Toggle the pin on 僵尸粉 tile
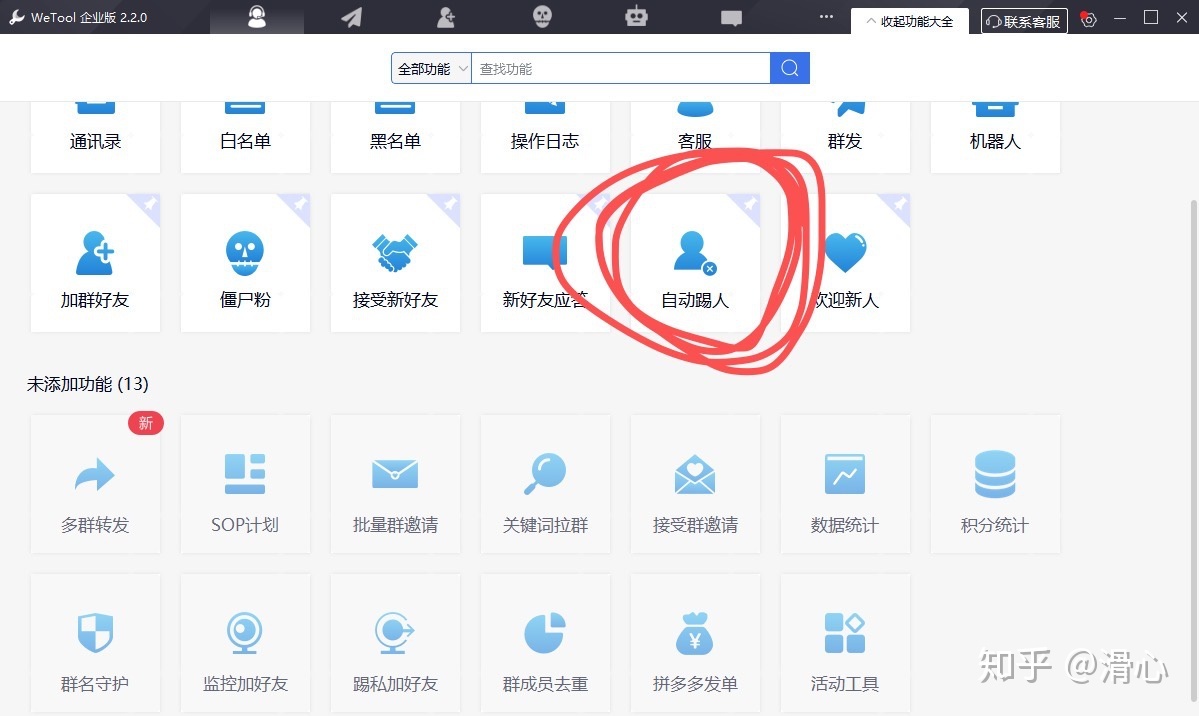Image resolution: width=1199 pixels, height=716 pixels. [x=300, y=204]
